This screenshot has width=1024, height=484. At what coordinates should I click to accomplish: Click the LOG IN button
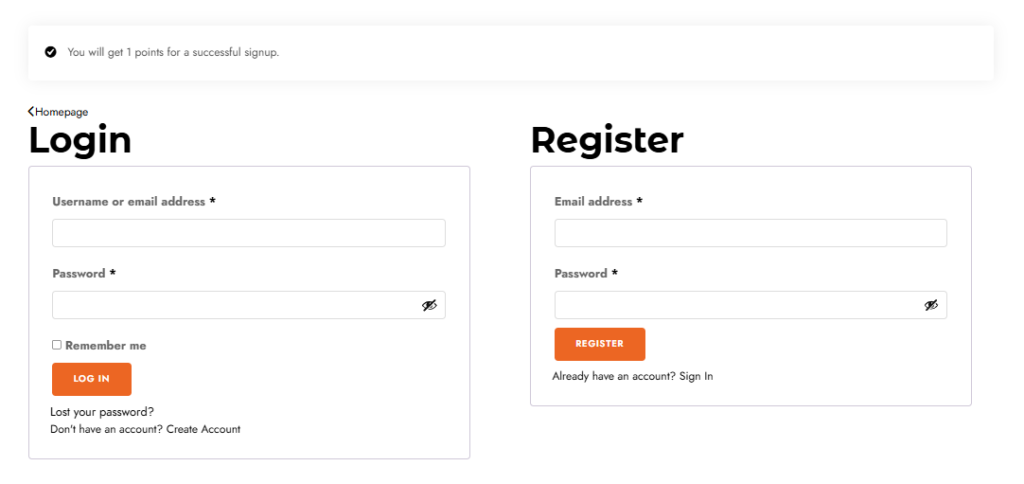pos(91,379)
